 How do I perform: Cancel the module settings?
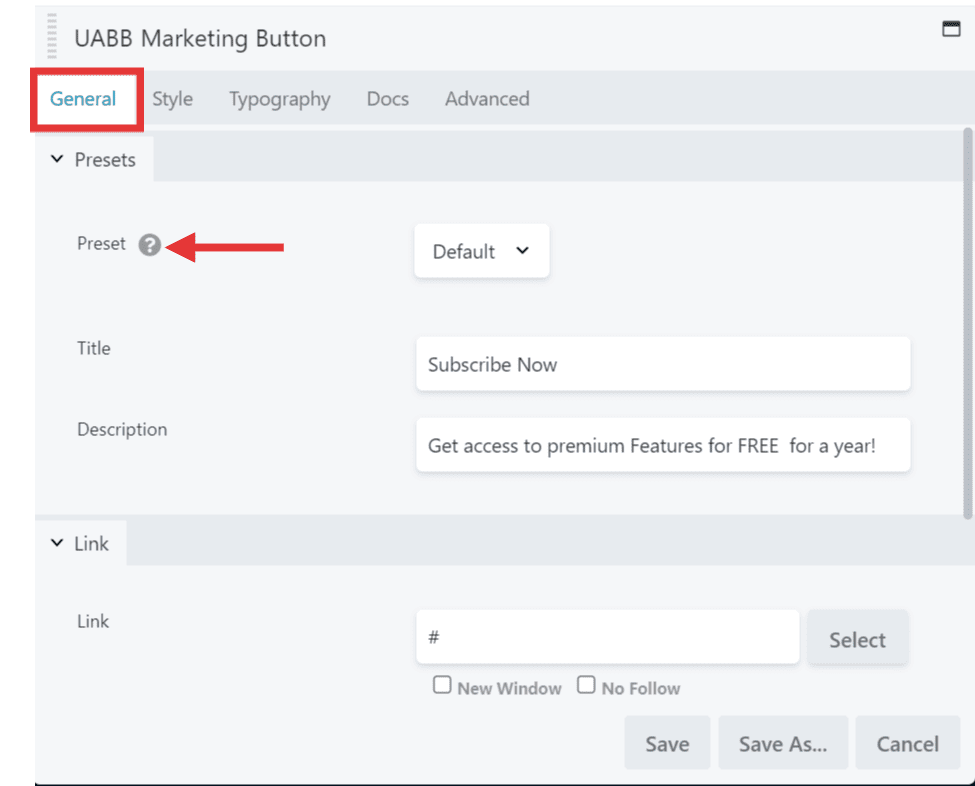(907, 743)
